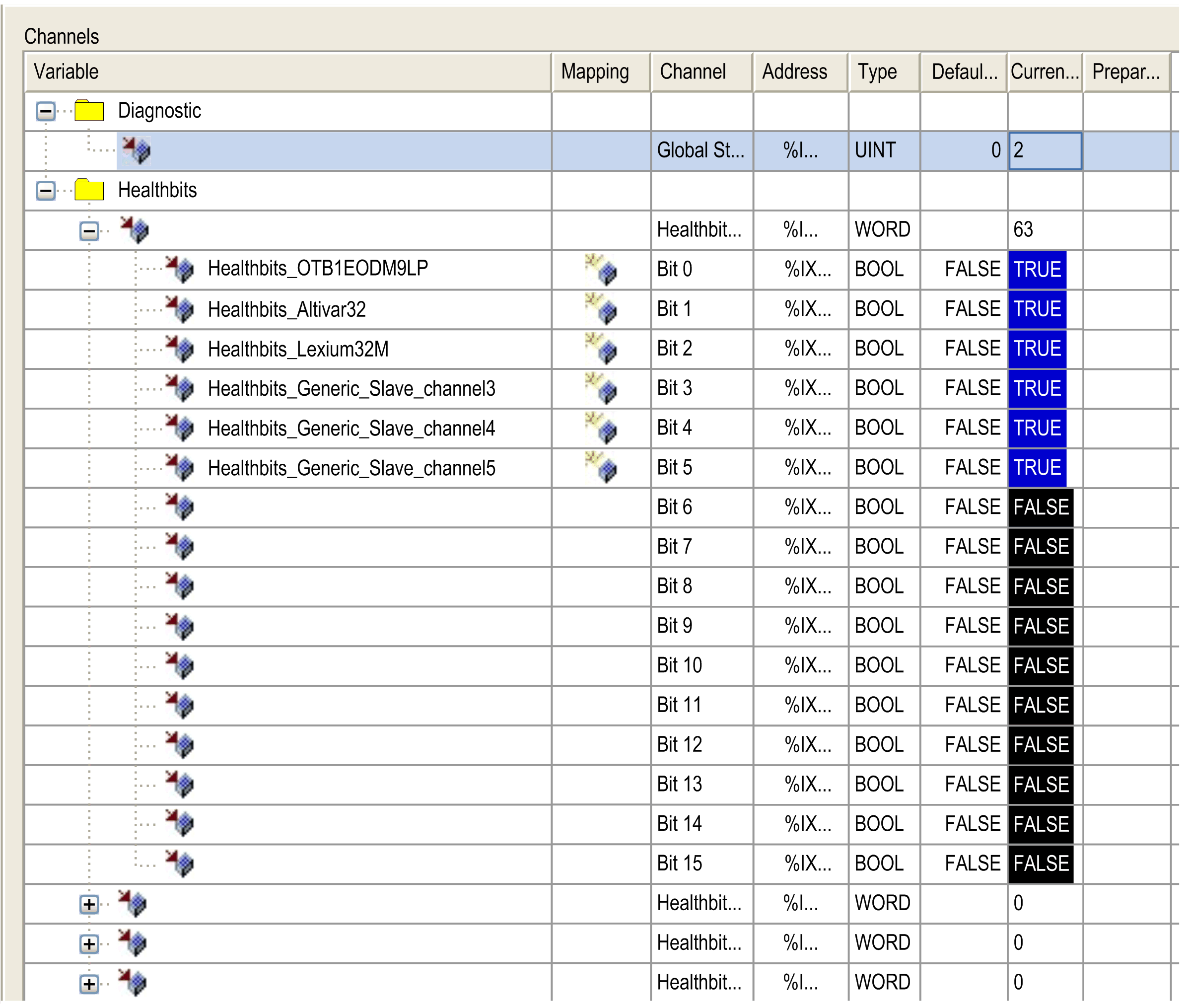
Task: Collapse the Healthbits WORD 63 node
Action: 88,231
